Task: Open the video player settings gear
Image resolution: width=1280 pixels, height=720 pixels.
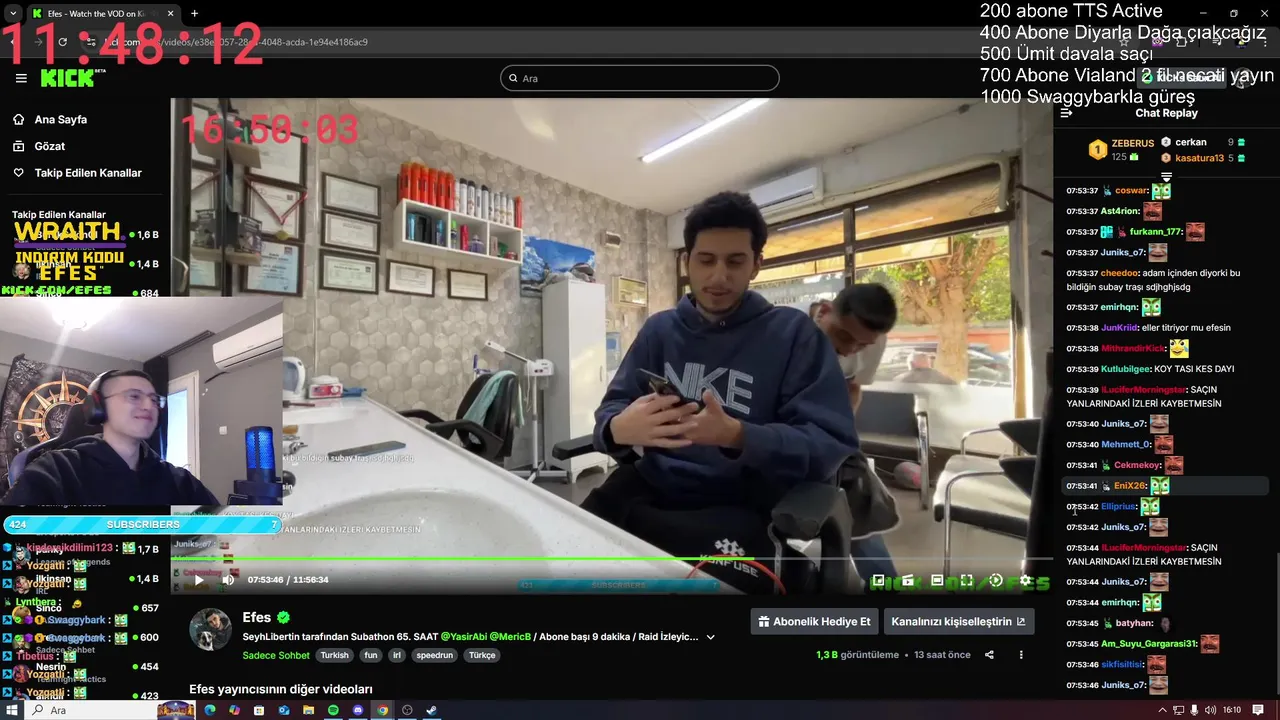Action: pyautogui.click(x=1025, y=580)
